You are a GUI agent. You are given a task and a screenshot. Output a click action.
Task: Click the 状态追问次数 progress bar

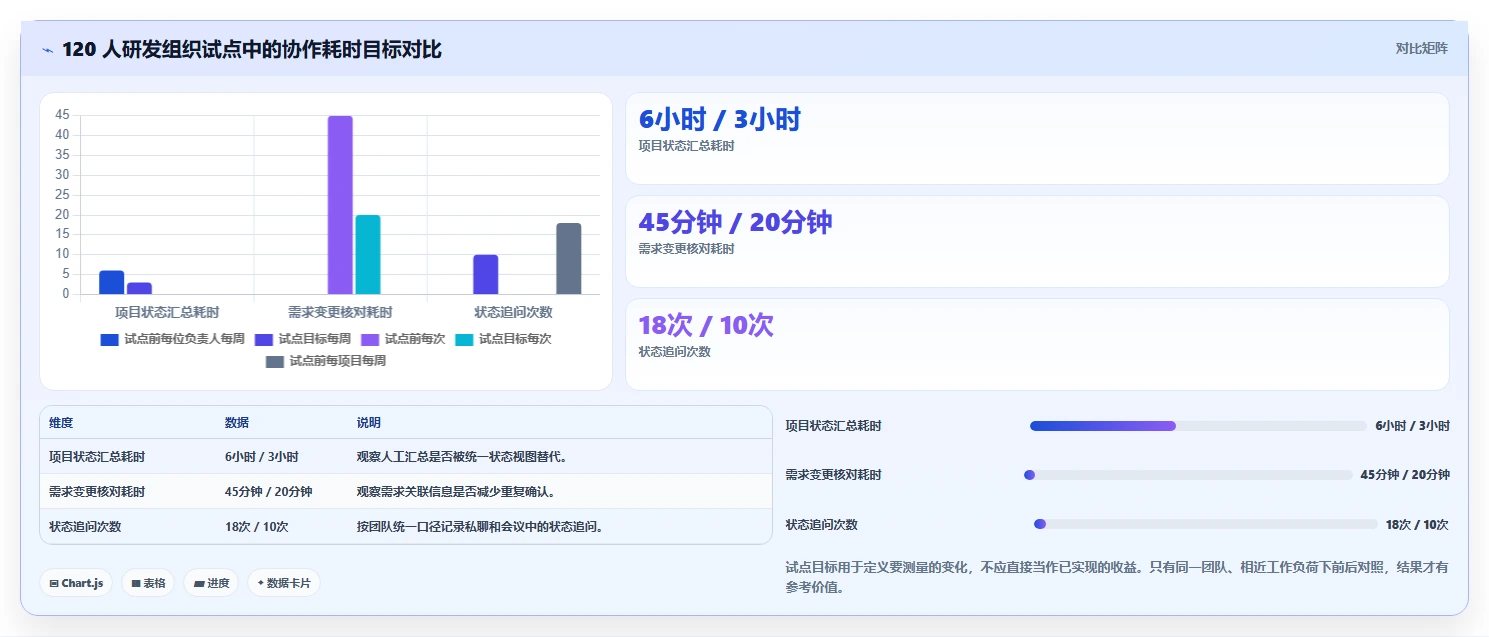point(1206,524)
